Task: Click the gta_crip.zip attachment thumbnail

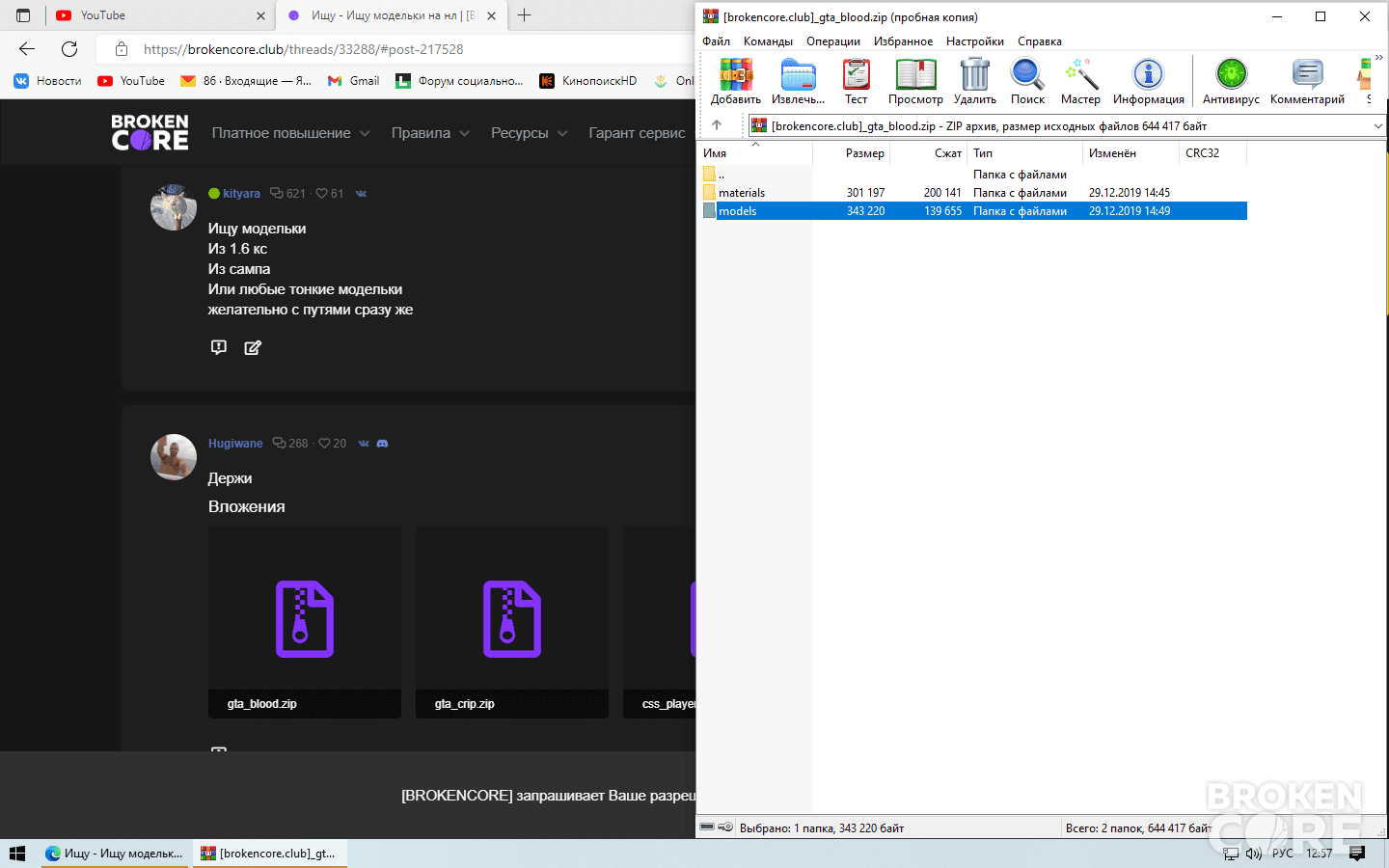Action: (512, 621)
